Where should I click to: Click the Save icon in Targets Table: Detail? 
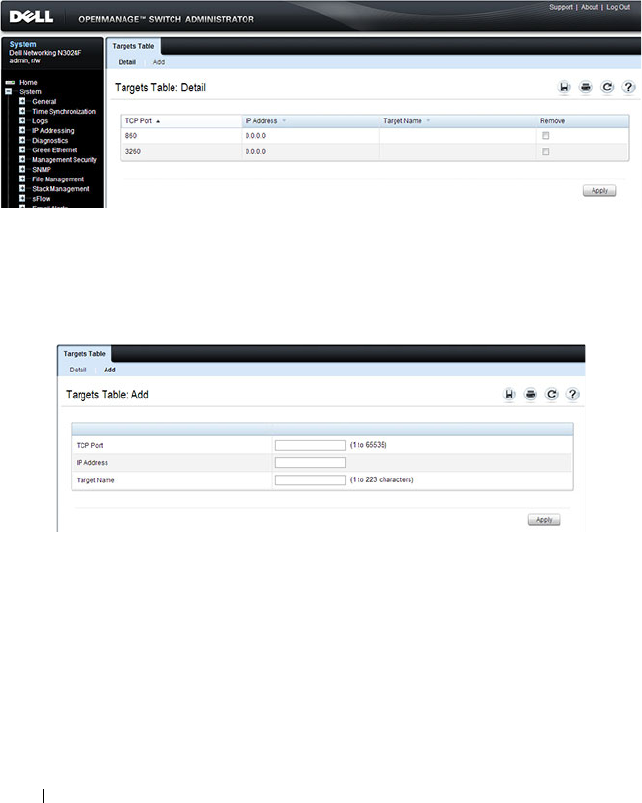click(x=564, y=87)
